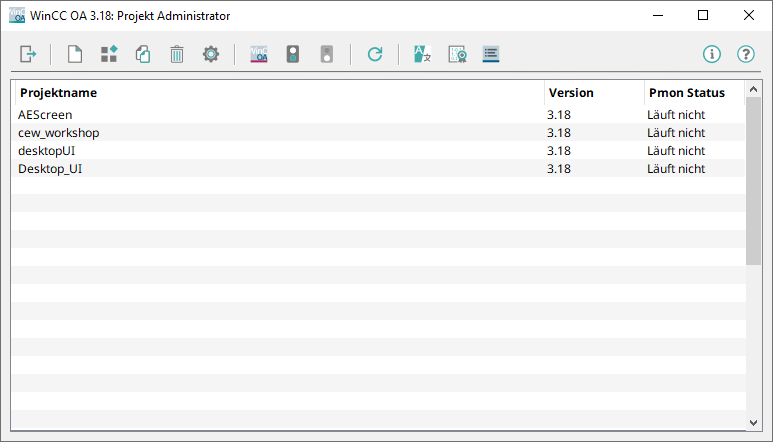The image size is (773, 442).
Task: Click 'Läuft nicht' status of desktopUI
Action: pyautogui.click(x=676, y=151)
